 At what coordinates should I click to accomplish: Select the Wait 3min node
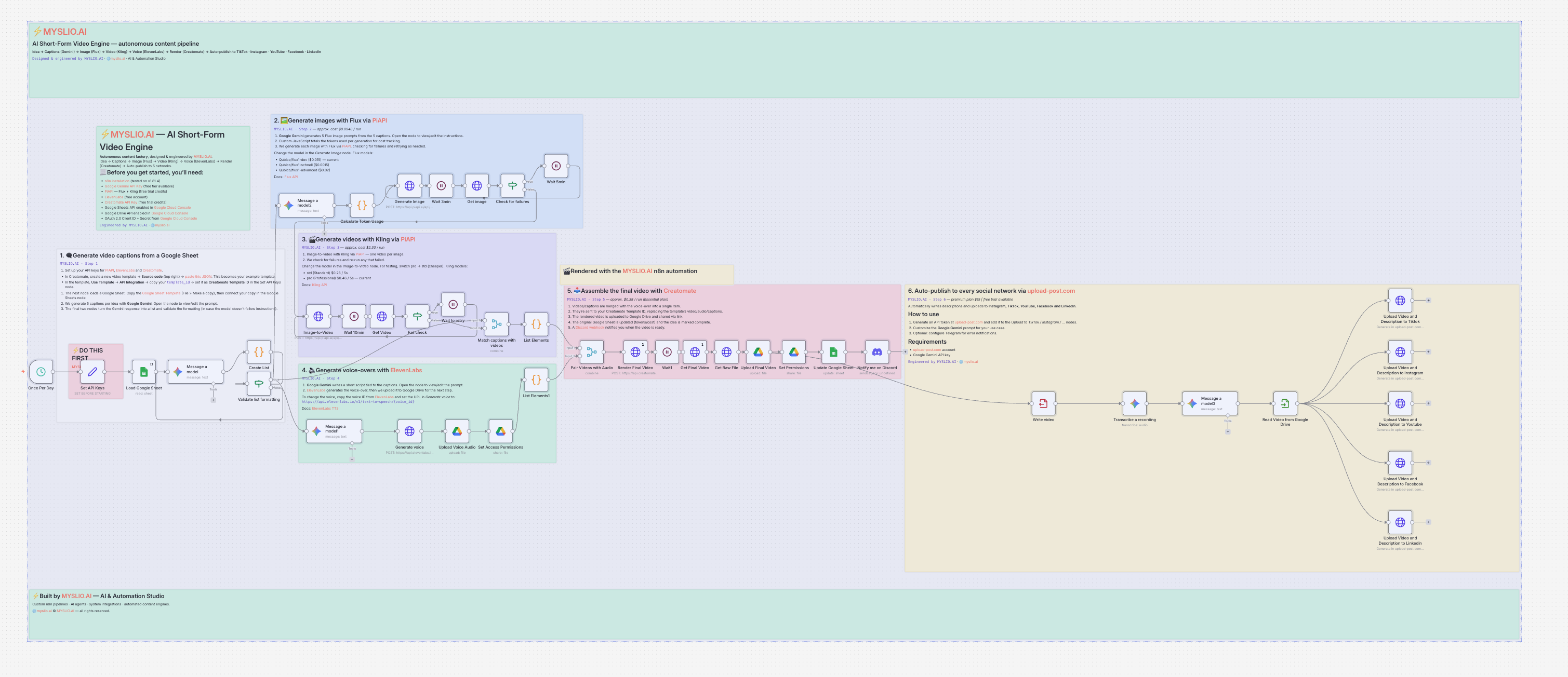[x=441, y=185]
